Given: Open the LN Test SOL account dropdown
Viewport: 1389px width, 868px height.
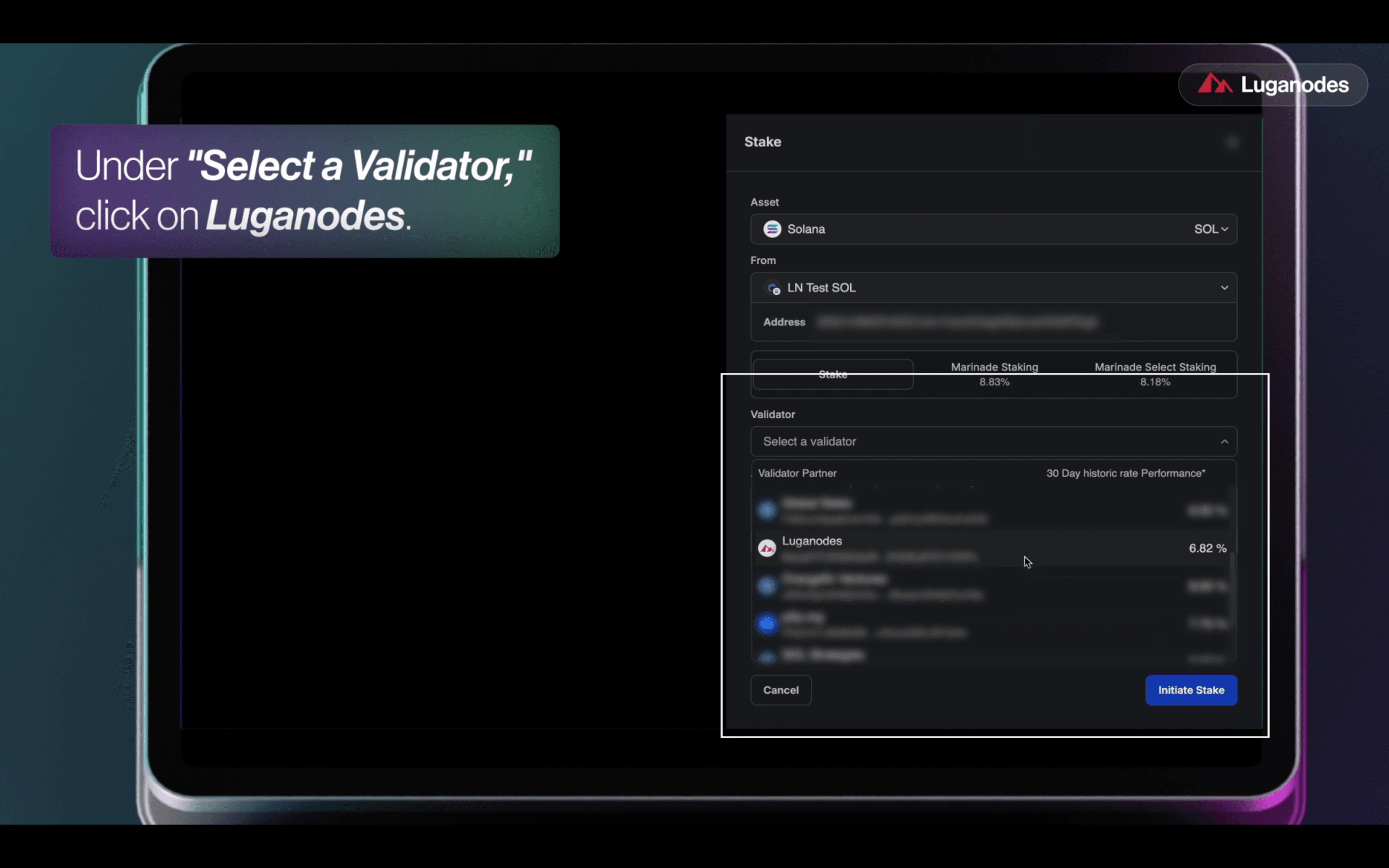Looking at the screenshot, I should 1224,287.
